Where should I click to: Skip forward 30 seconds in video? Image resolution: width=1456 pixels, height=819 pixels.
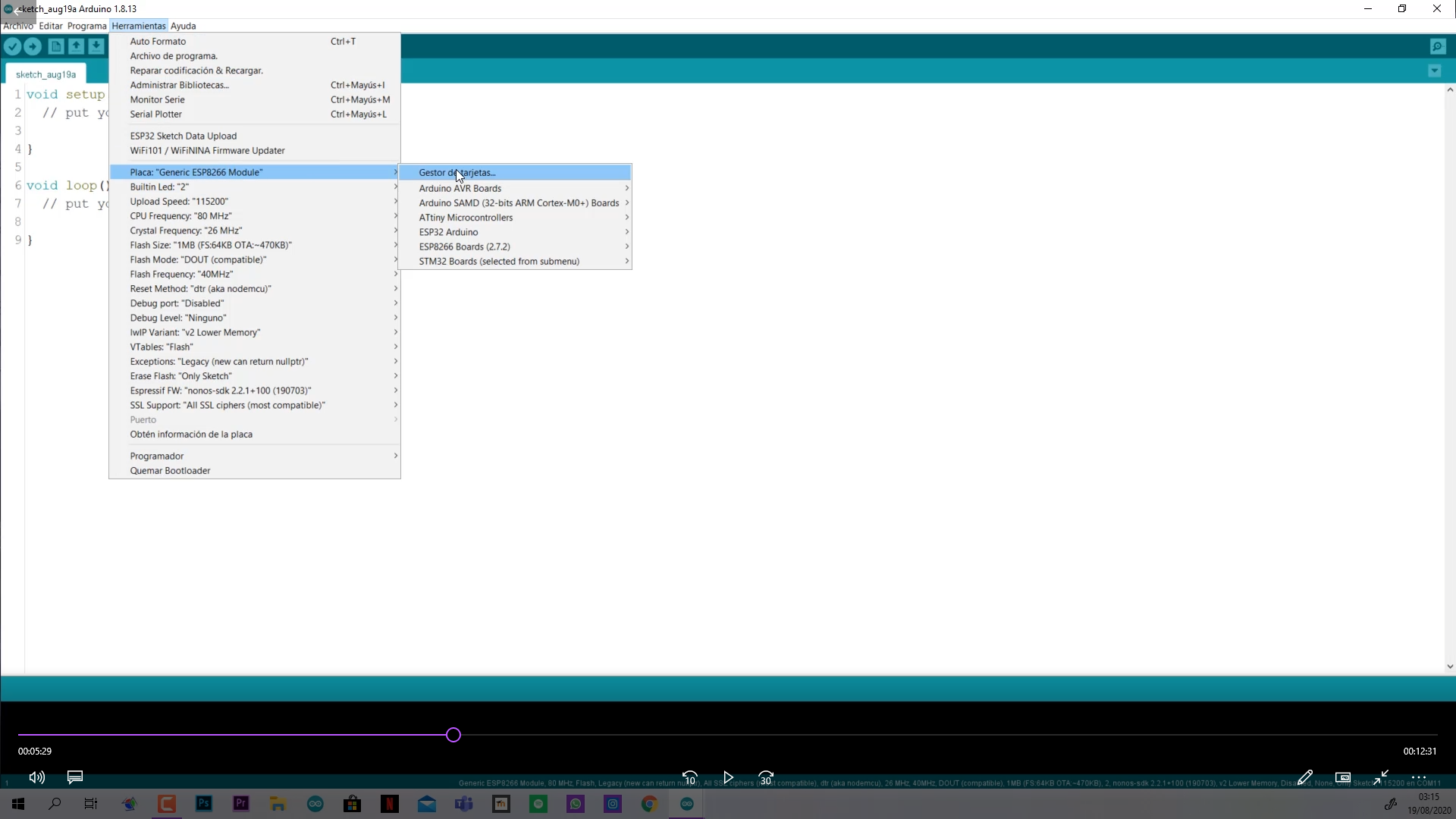(x=766, y=777)
